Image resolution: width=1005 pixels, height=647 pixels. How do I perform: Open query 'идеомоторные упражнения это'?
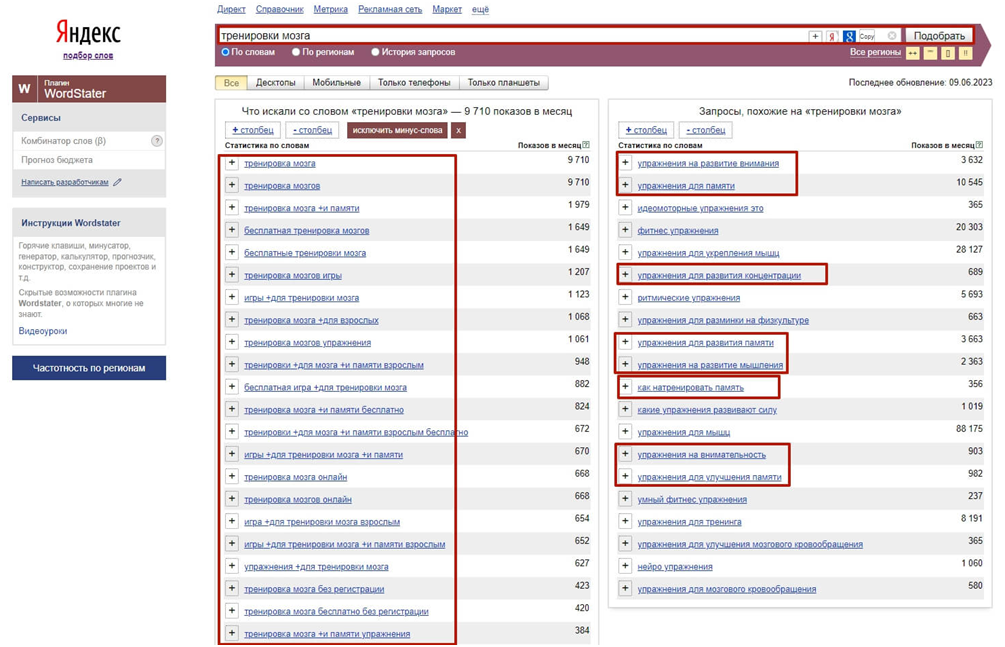(700, 208)
